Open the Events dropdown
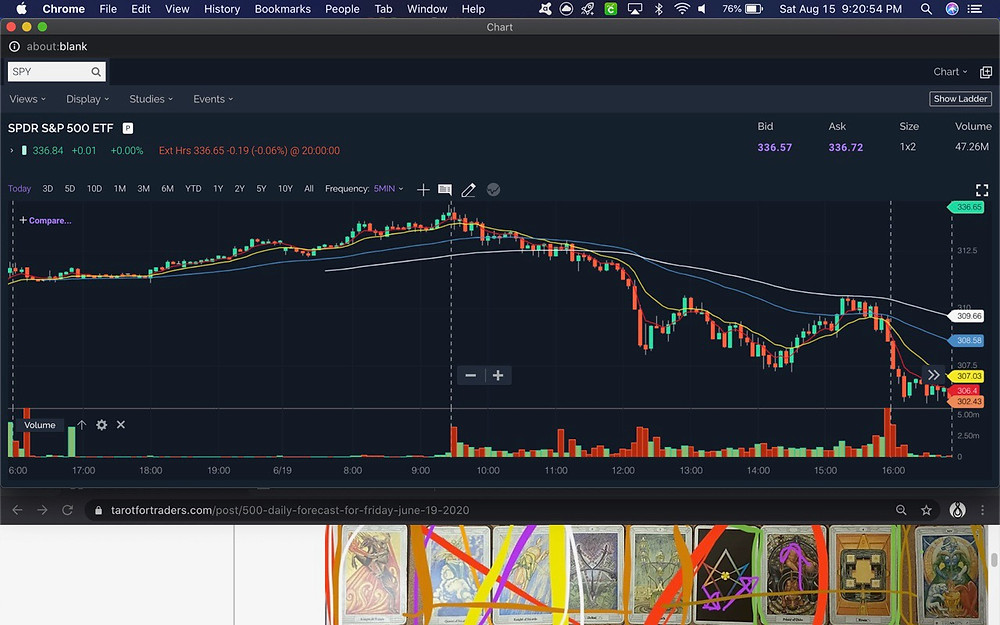 [213, 99]
